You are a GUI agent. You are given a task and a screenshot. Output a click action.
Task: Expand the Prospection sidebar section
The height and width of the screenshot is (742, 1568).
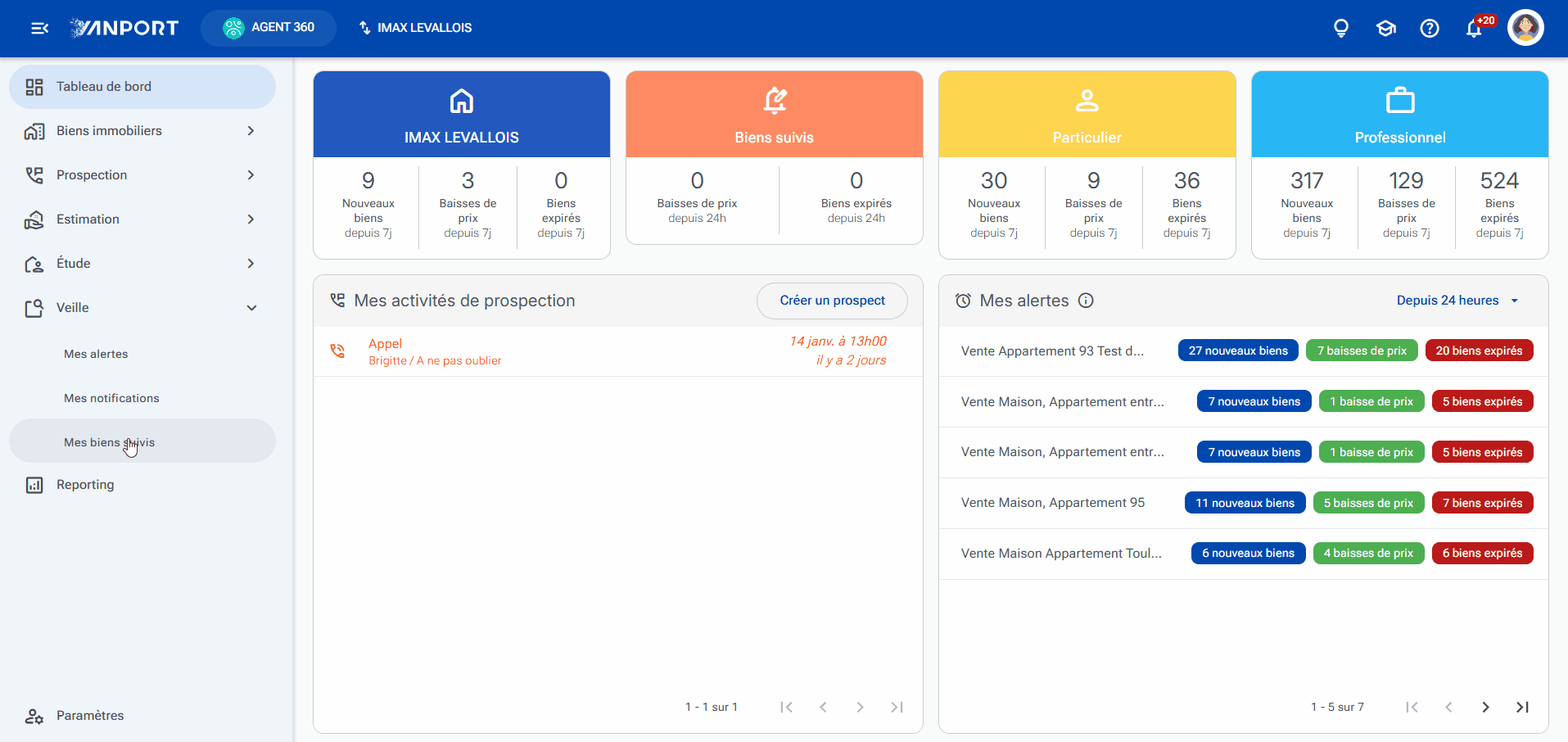(x=142, y=175)
